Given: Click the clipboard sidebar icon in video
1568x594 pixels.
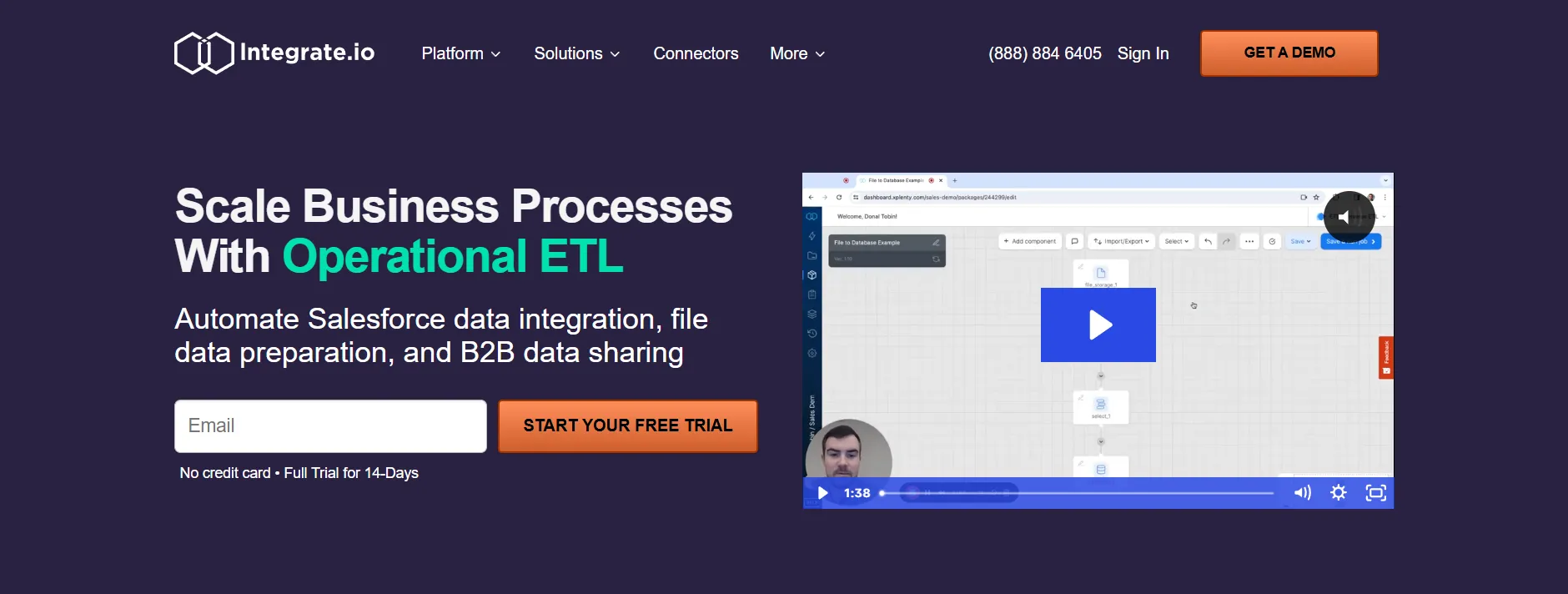Looking at the screenshot, I should point(812,294).
